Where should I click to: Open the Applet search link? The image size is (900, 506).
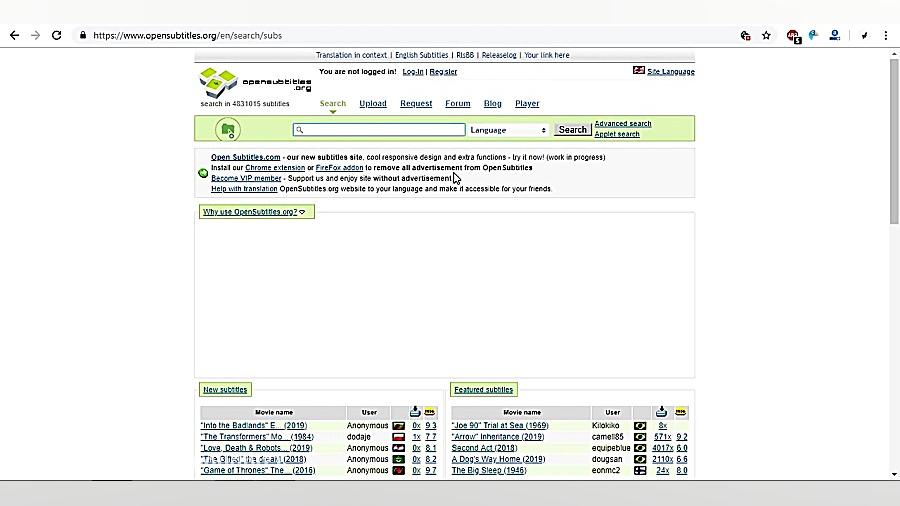(617, 134)
